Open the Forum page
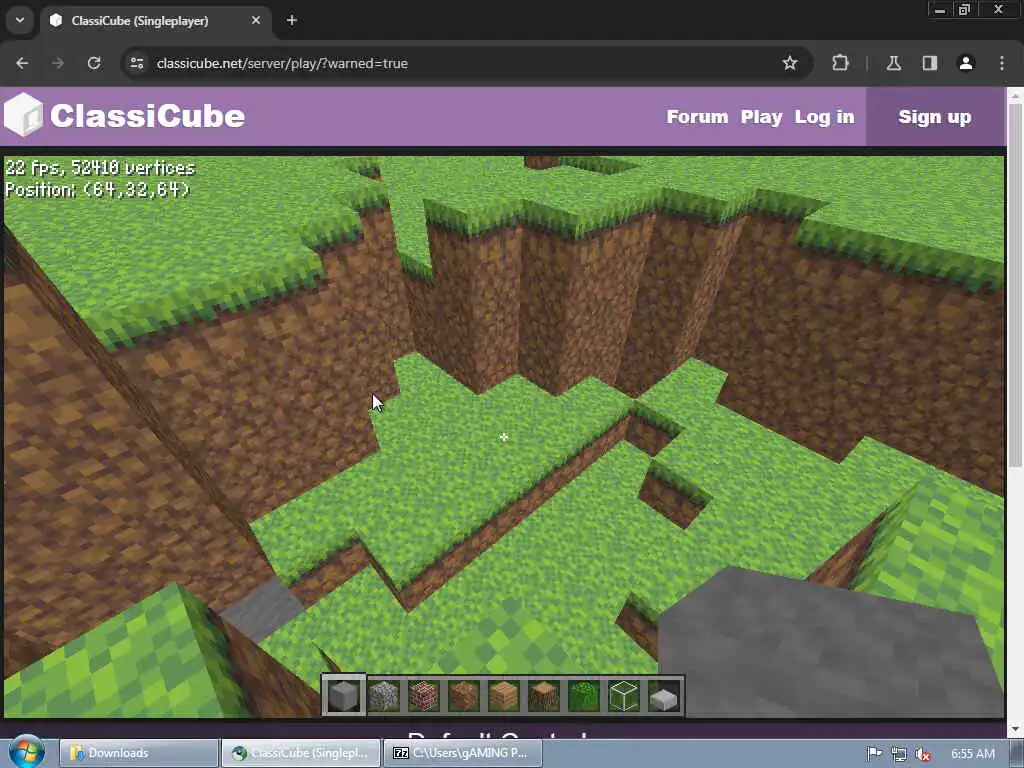The height and width of the screenshot is (768, 1024). pos(697,117)
